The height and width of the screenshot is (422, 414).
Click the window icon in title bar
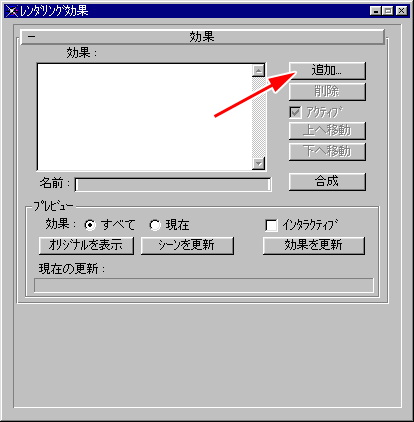[x=12, y=11]
